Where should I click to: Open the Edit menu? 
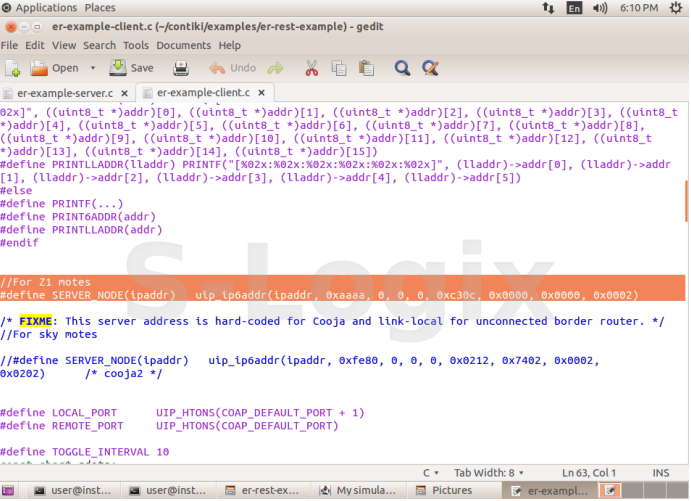34,45
